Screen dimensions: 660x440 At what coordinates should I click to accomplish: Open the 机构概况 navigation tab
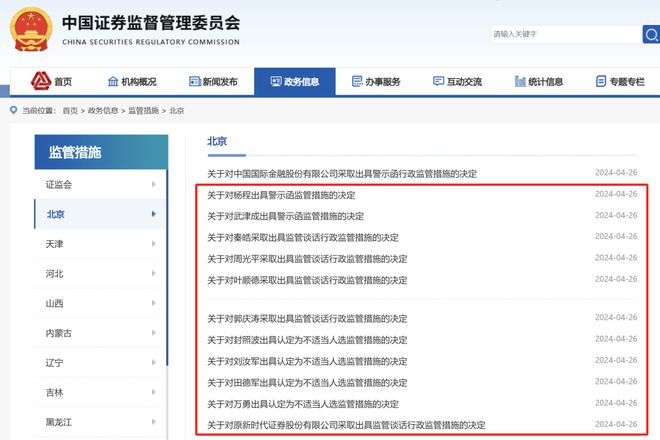[132, 81]
